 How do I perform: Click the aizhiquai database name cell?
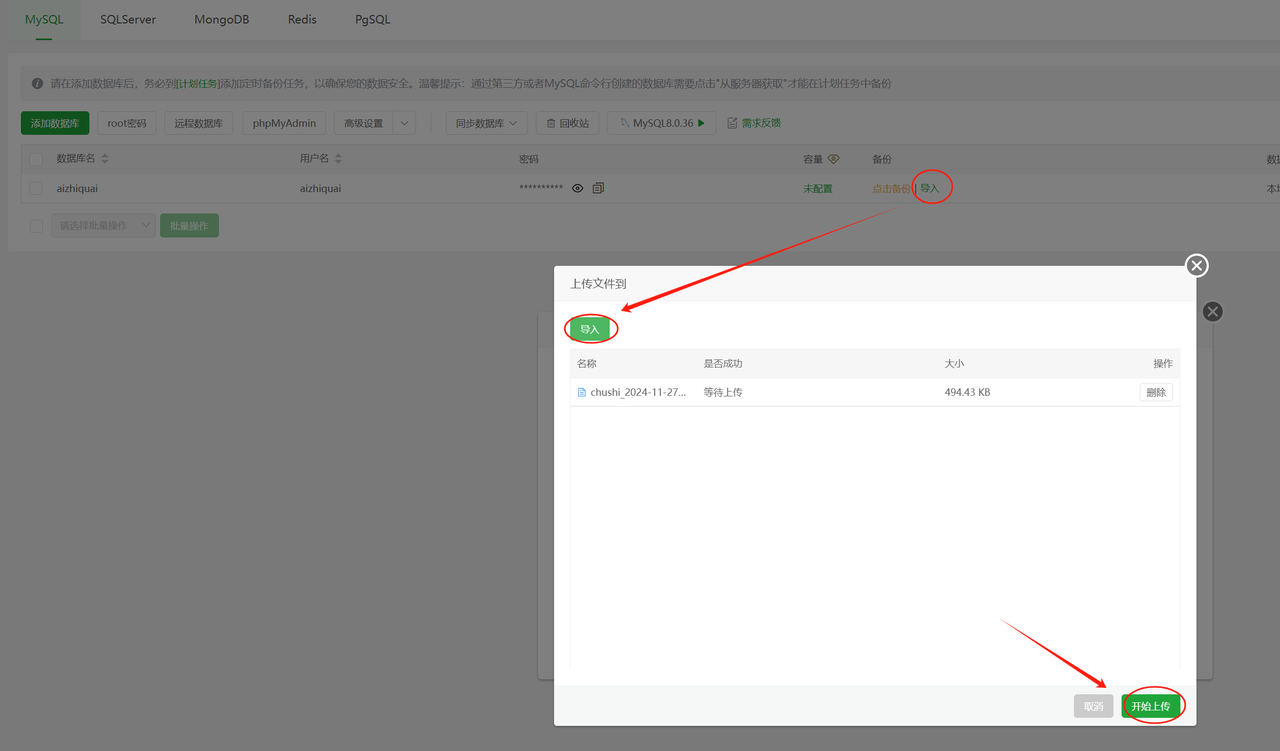(x=77, y=188)
